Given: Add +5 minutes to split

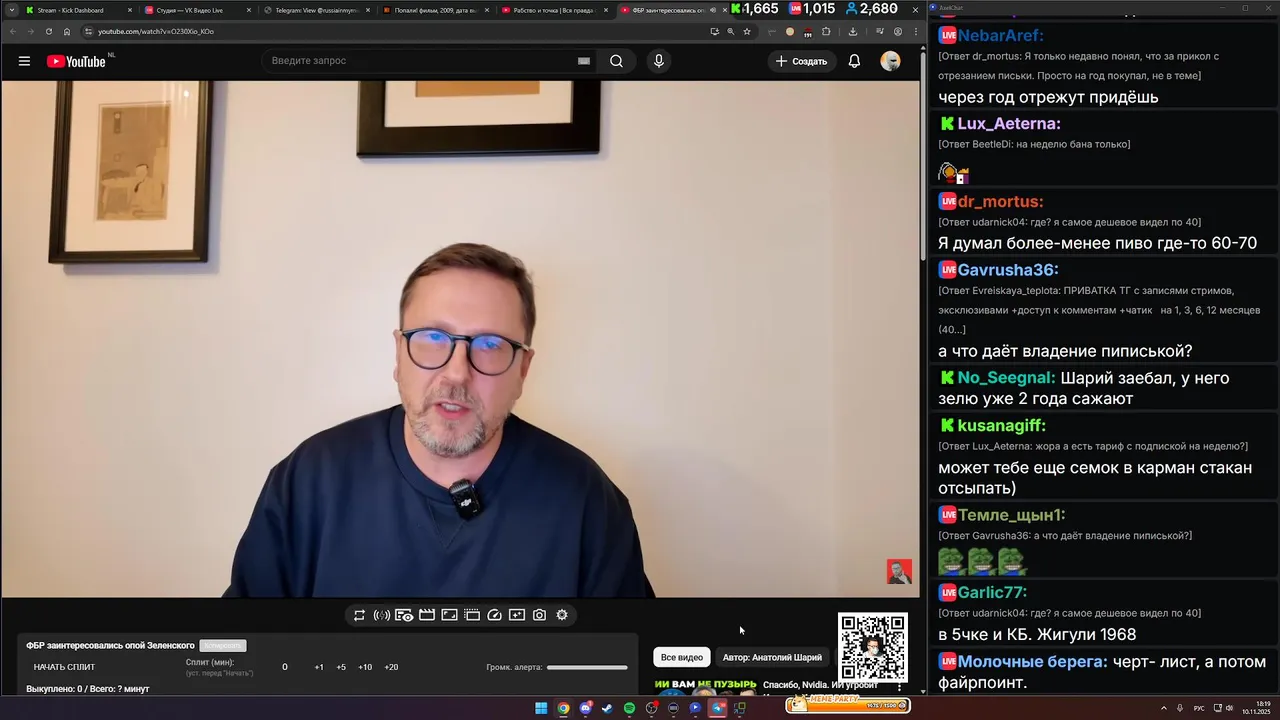Looking at the screenshot, I should 341,667.
